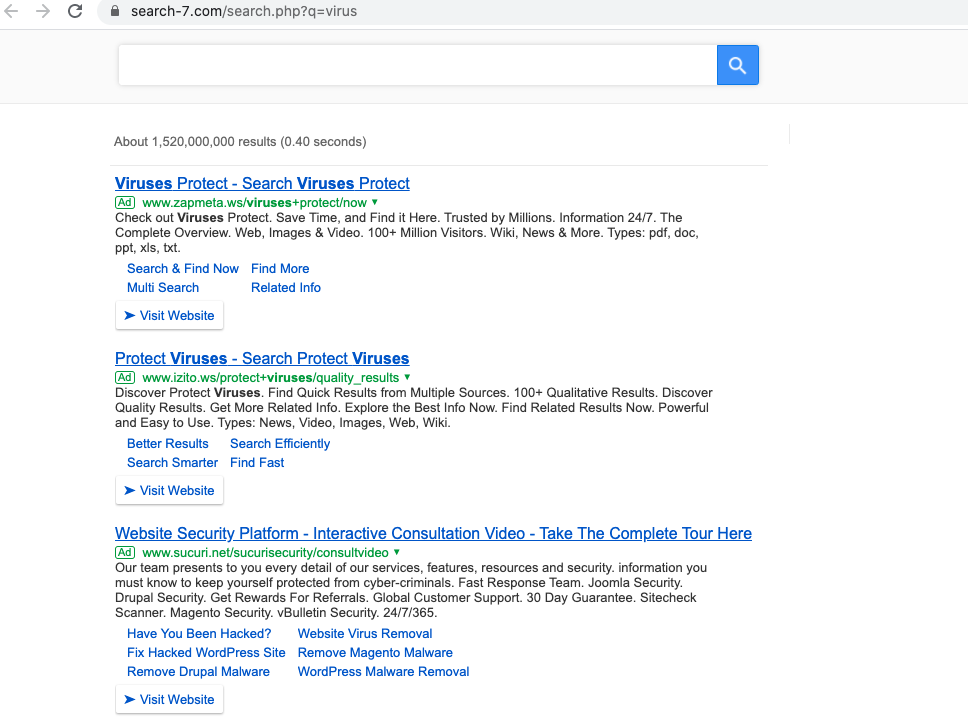Click the padlock icon in address bar
968x724 pixels.
(x=114, y=12)
